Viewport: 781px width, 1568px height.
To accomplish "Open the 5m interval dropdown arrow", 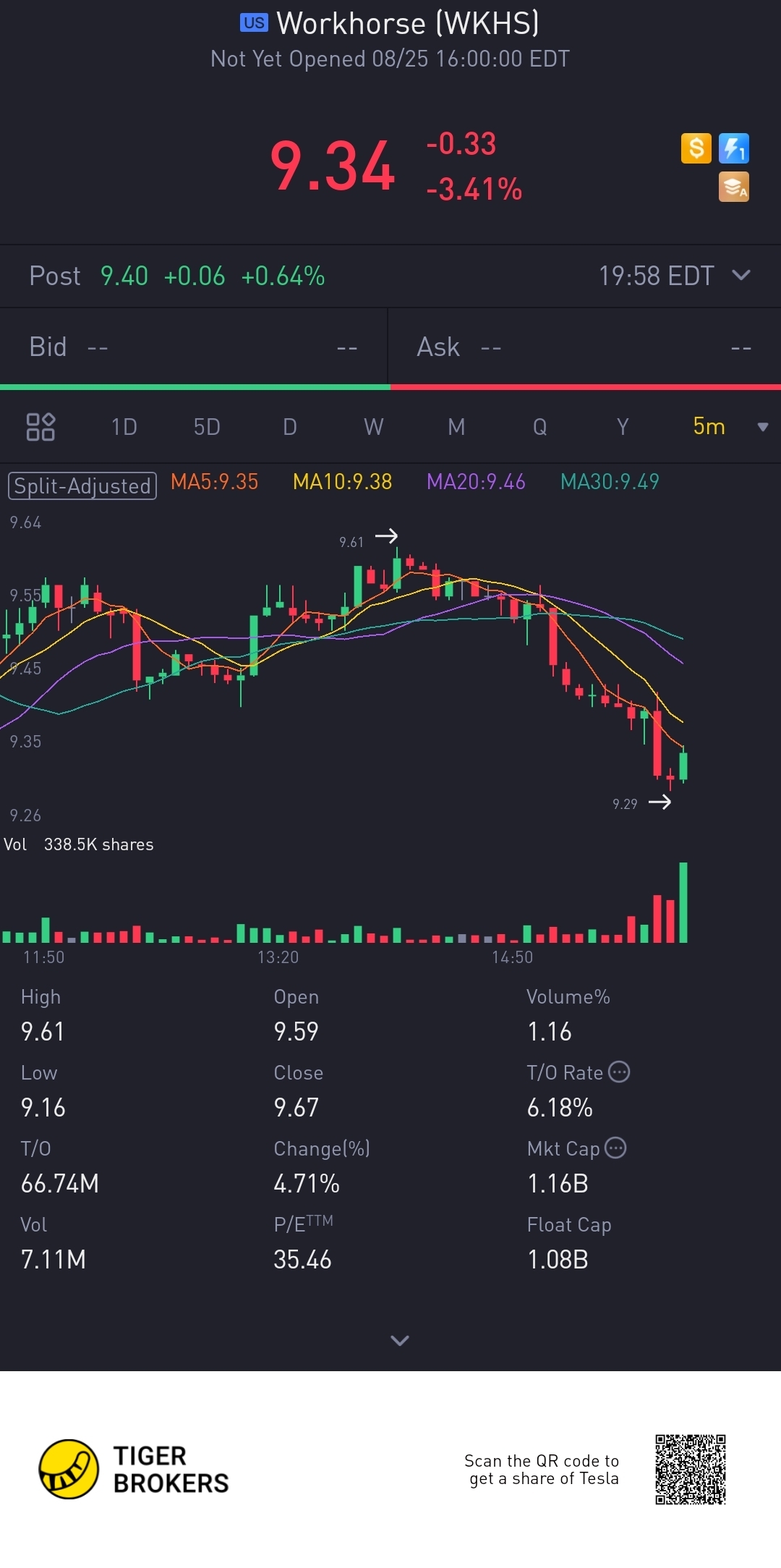I will [762, 427].
